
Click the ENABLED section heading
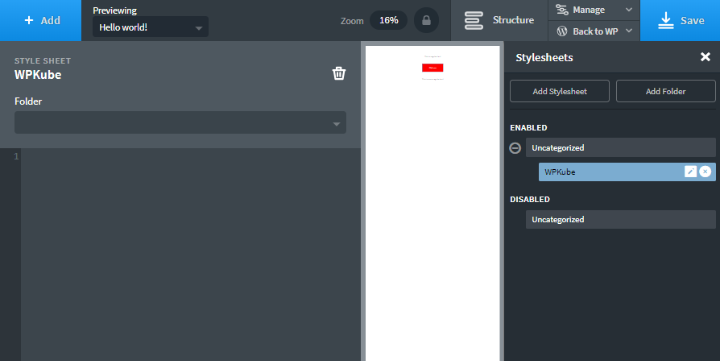(529, 128)
